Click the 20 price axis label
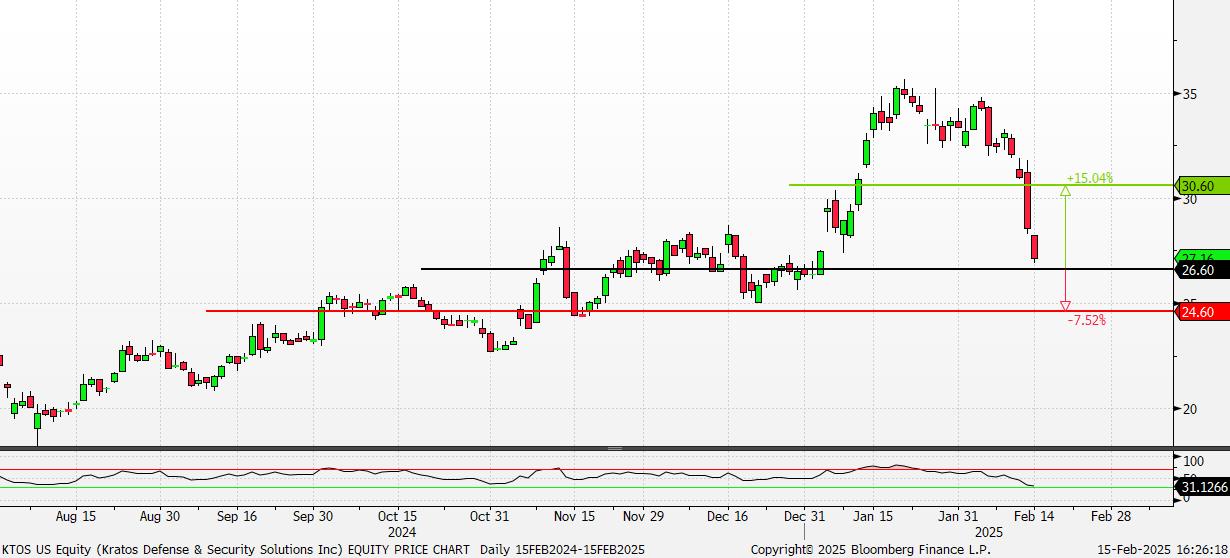 coord(1190,409)
